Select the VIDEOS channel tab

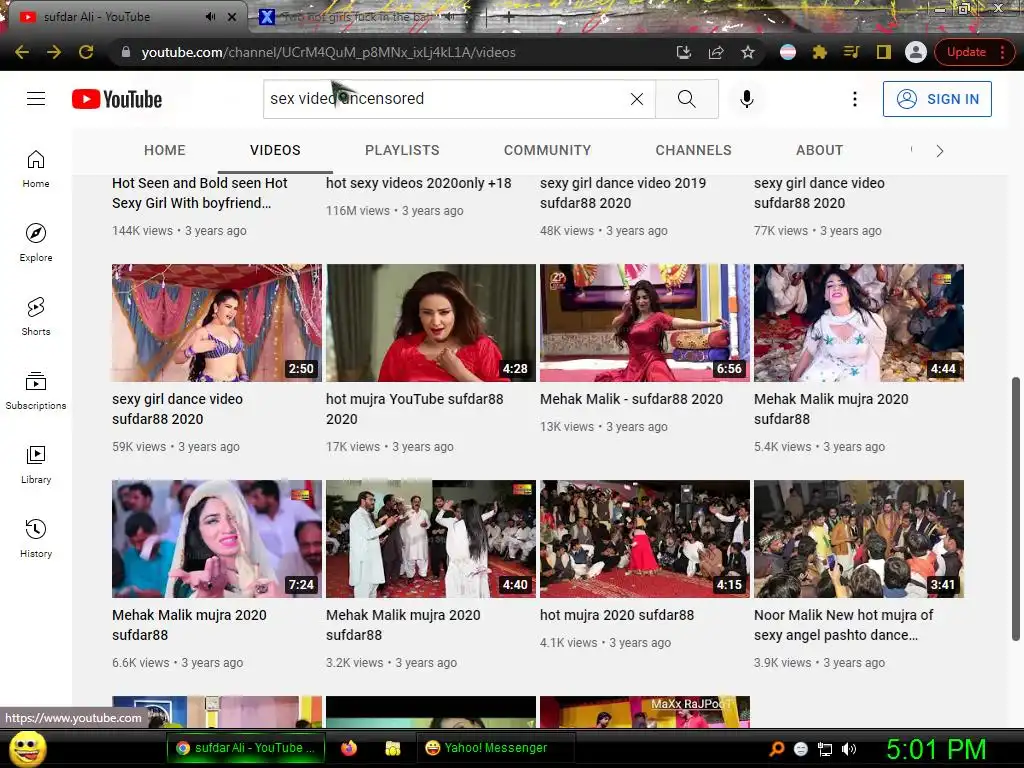pyautogui.click(x=275, y=150)
